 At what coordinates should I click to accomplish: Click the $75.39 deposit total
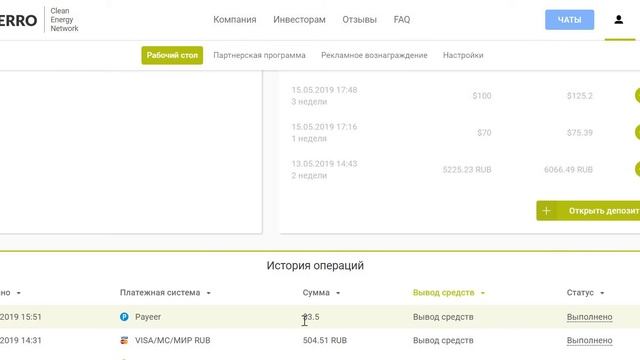(580, 132)
